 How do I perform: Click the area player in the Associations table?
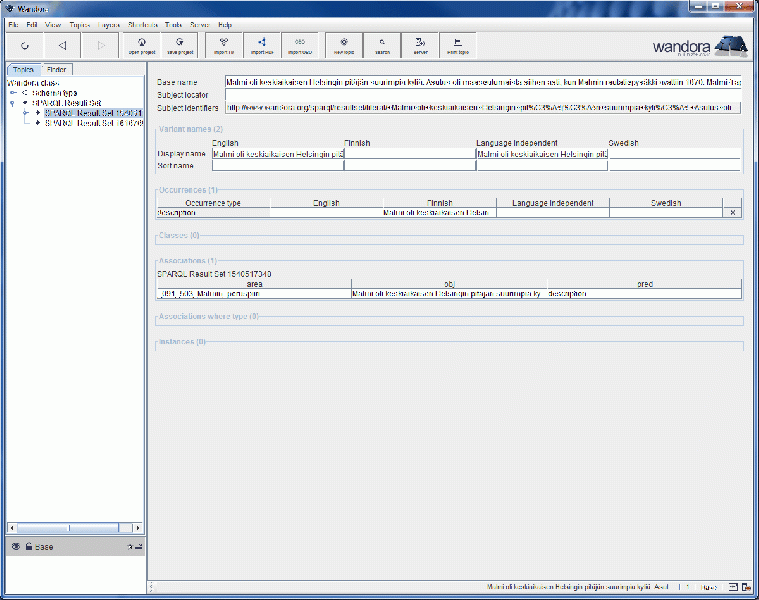pyautogui.click(x=253, y=294)
